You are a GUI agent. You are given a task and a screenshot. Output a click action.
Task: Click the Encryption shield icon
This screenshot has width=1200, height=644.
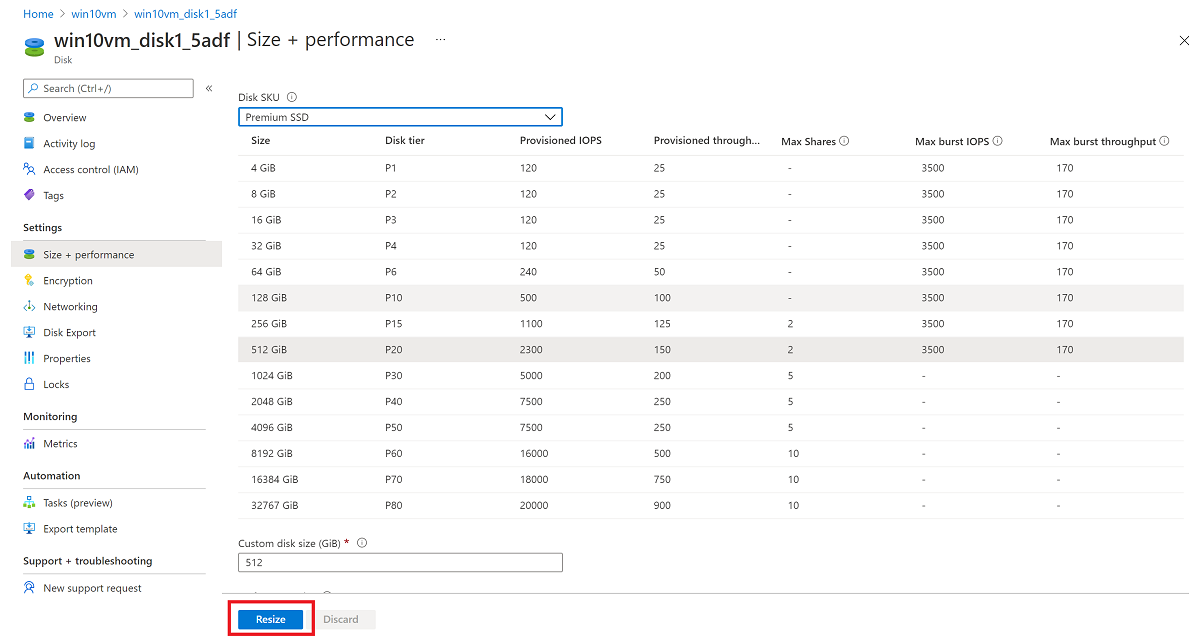(30, 281)
